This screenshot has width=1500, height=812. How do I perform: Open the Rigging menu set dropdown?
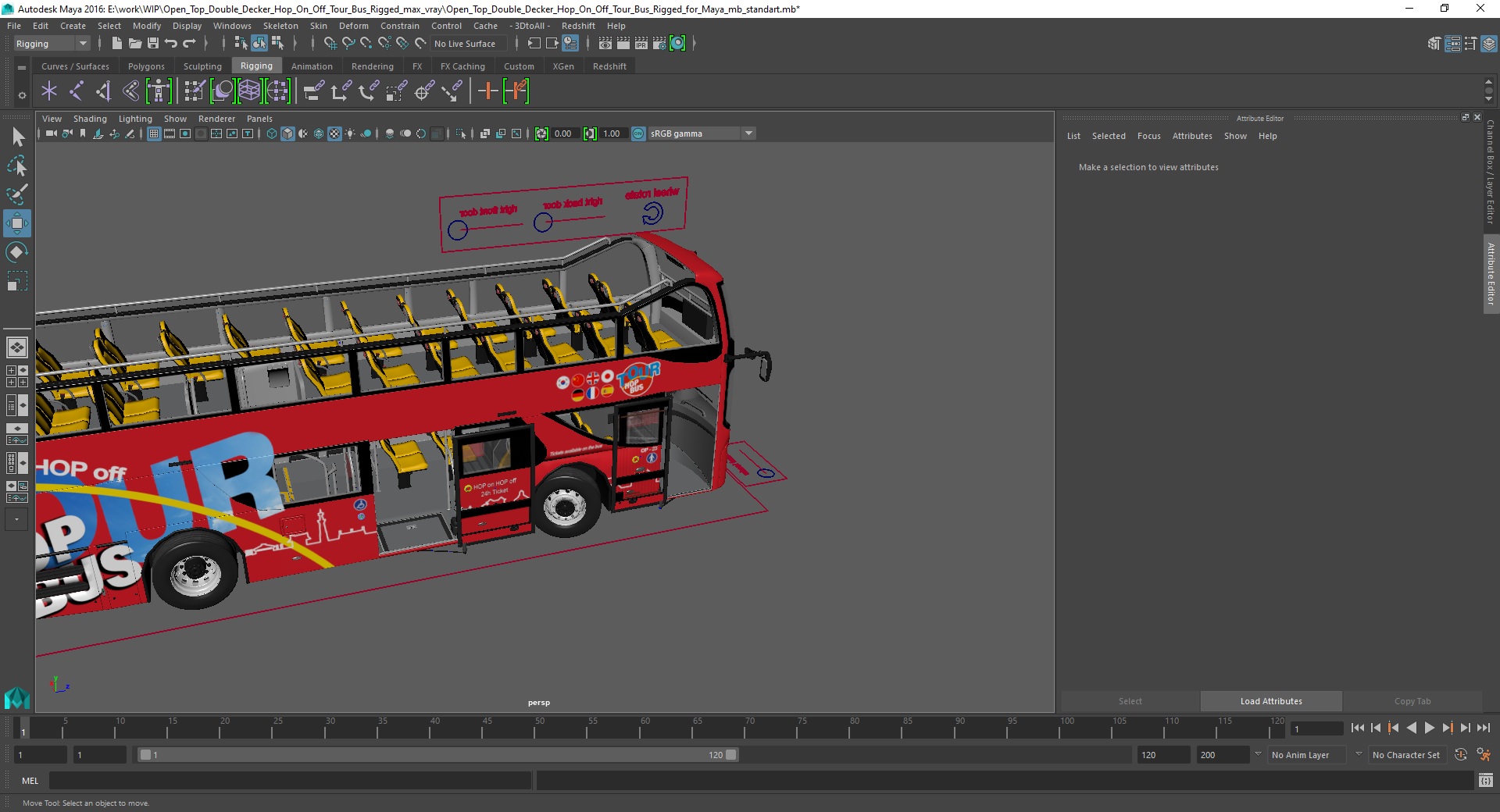(x=52, y=44)
